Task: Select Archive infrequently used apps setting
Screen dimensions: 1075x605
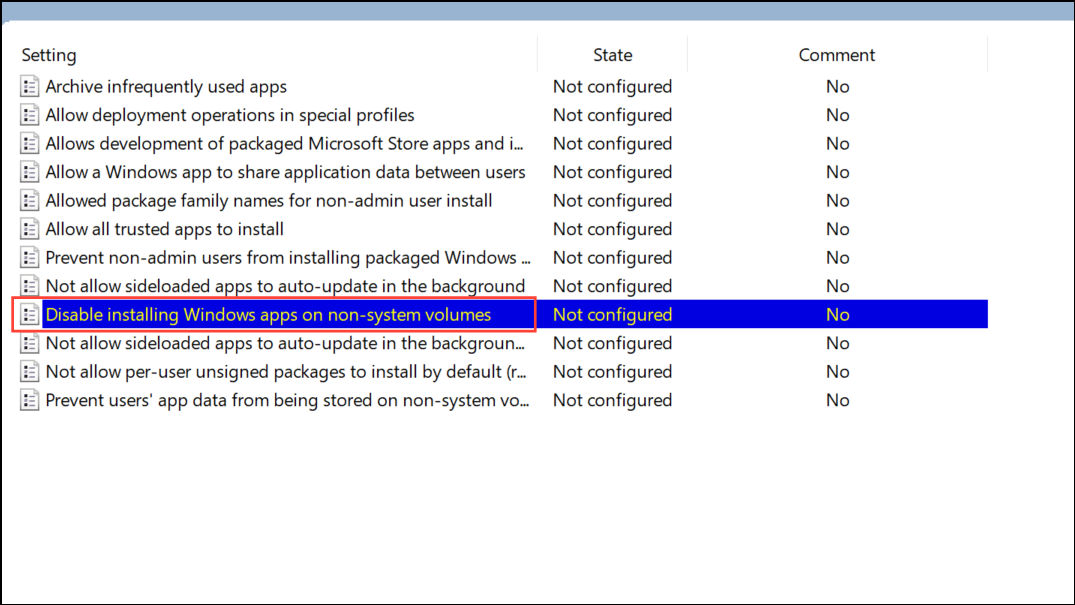Action: (166, 86)
